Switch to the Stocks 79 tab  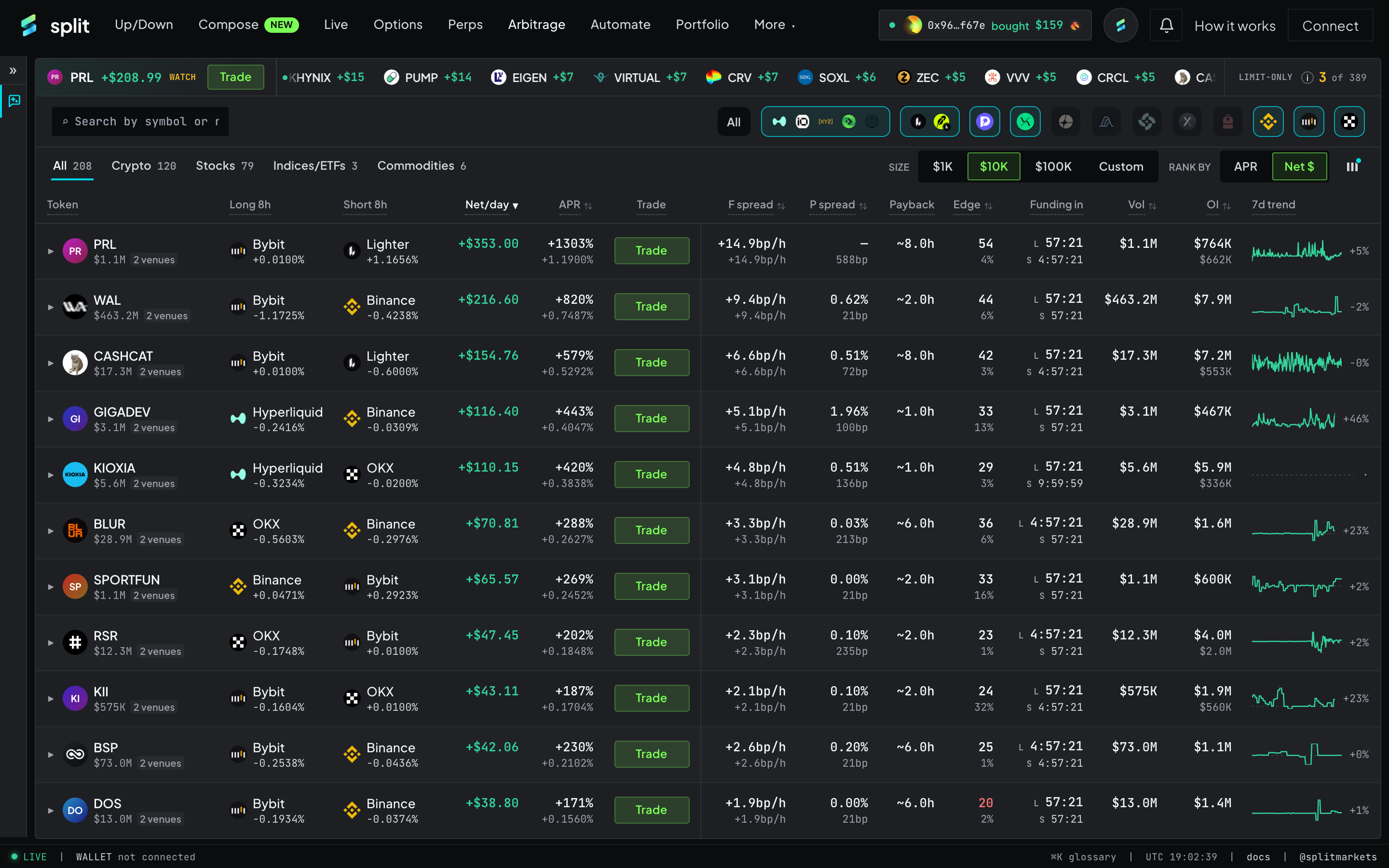click(x=224, y=166)
